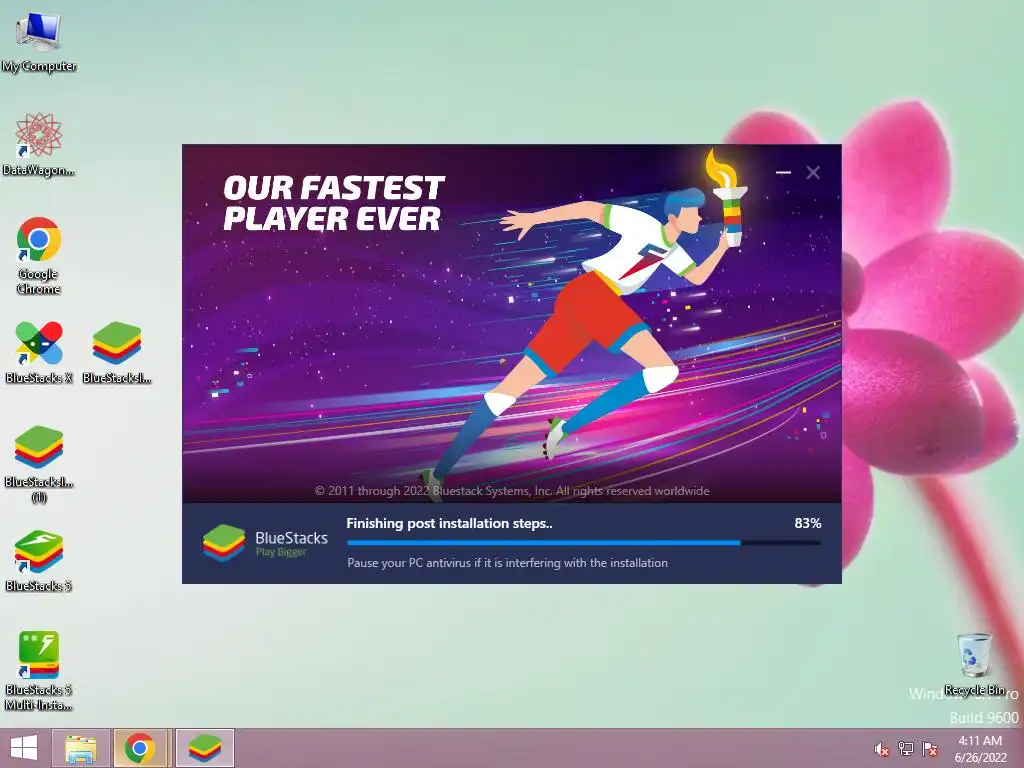
Task: Click the network tray icon
Action: (x=906, y=749)
